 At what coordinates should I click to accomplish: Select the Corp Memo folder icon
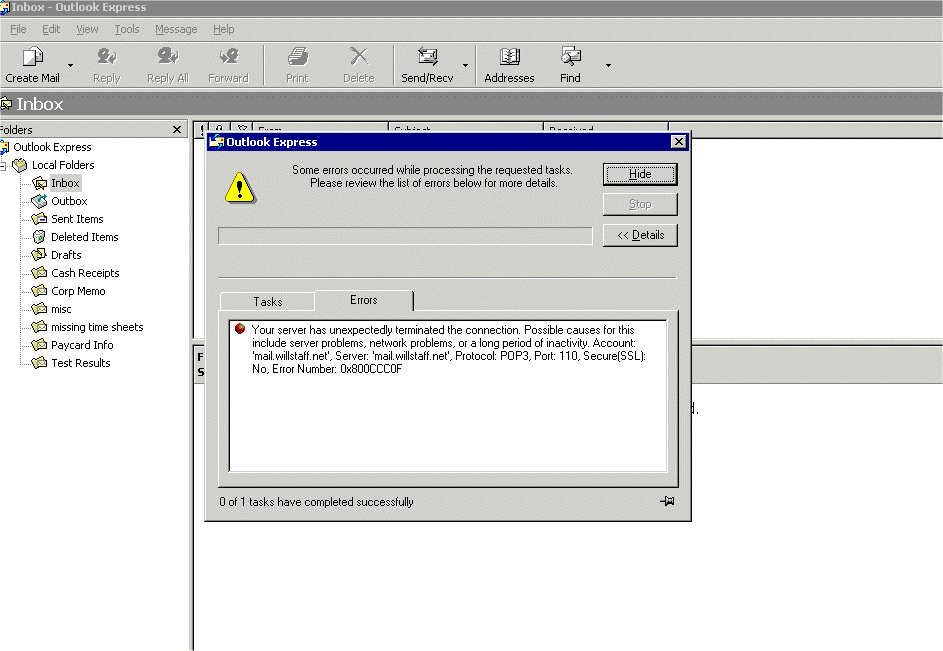(x=40, y=291)
